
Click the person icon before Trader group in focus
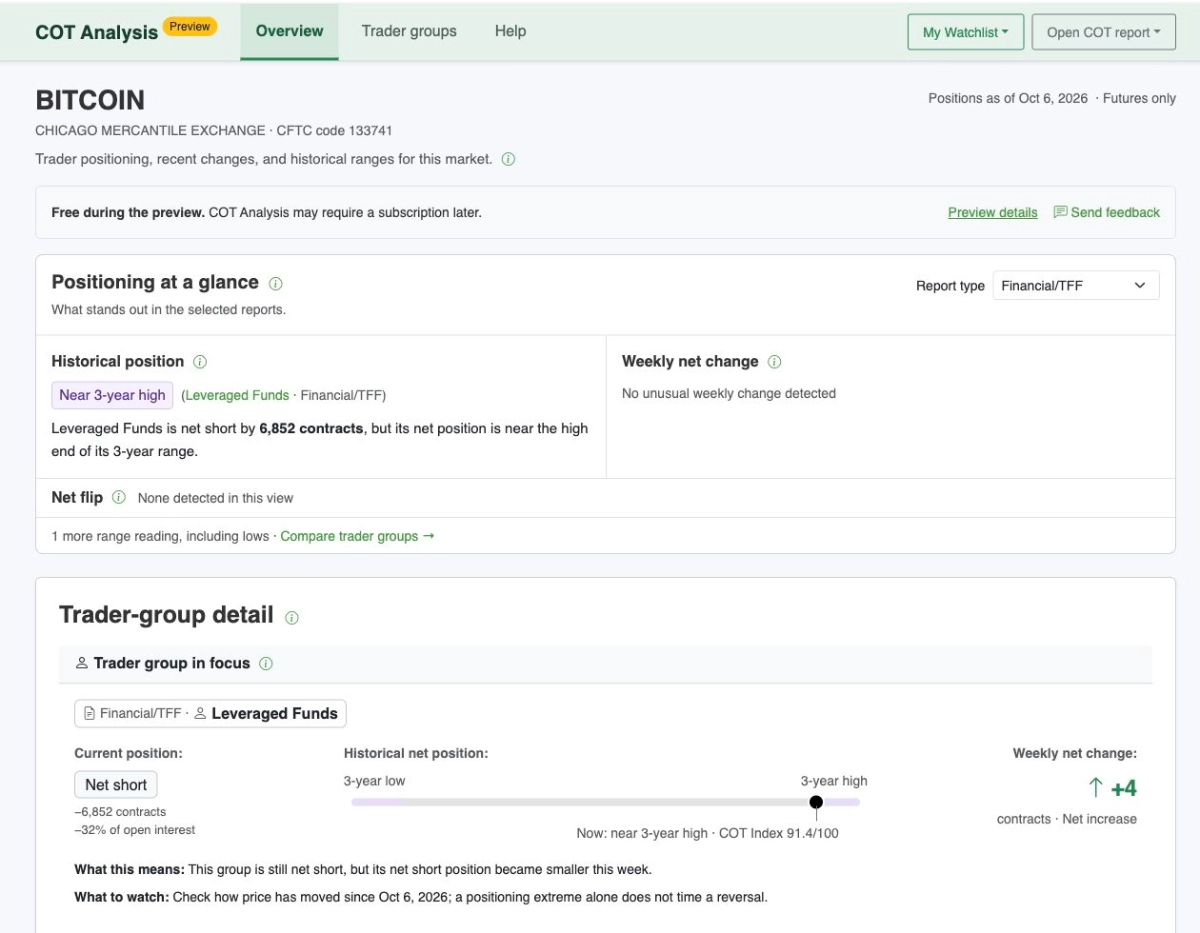[82, 664]
